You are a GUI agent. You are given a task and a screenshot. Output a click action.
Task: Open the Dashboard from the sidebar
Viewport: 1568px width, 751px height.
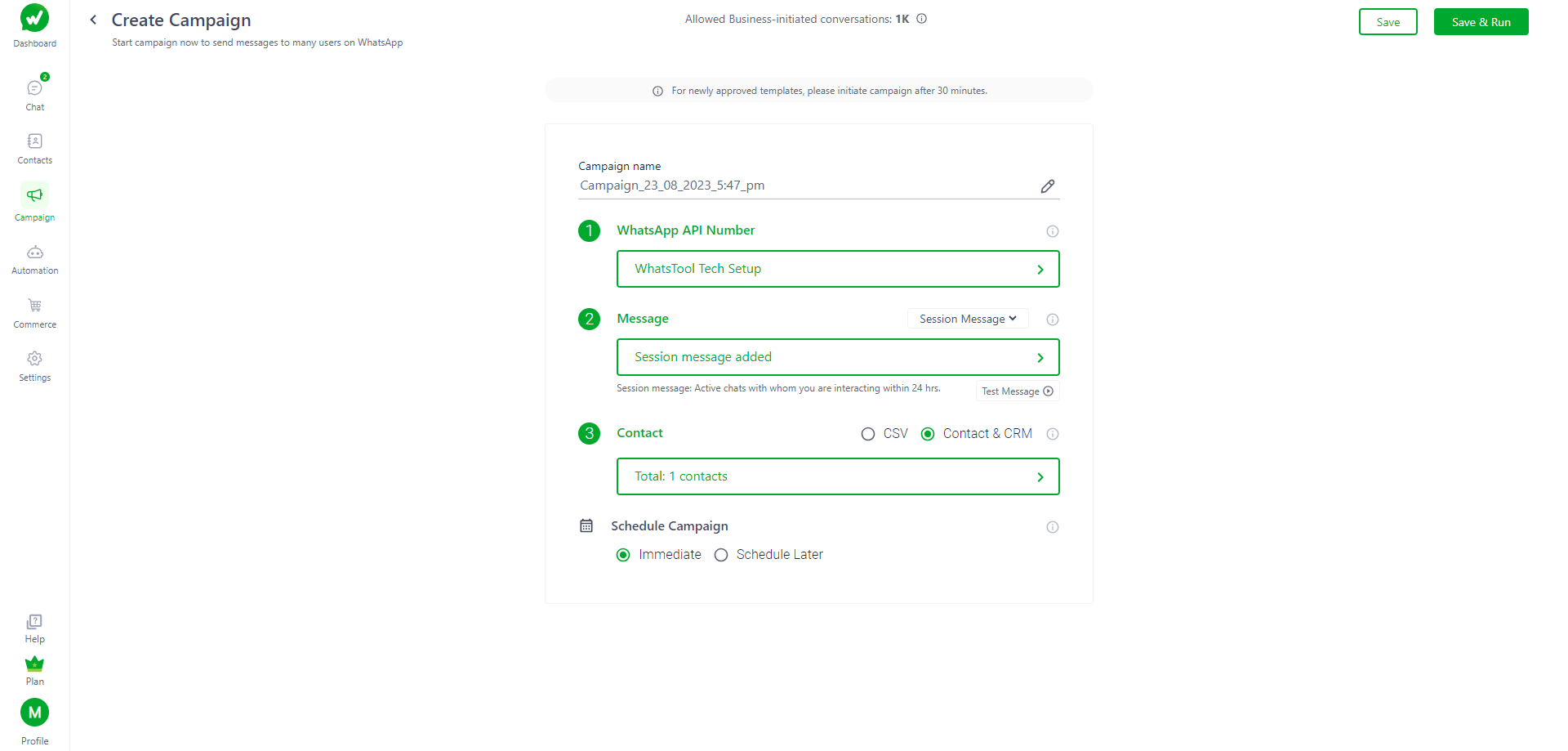tap(34, 25)
